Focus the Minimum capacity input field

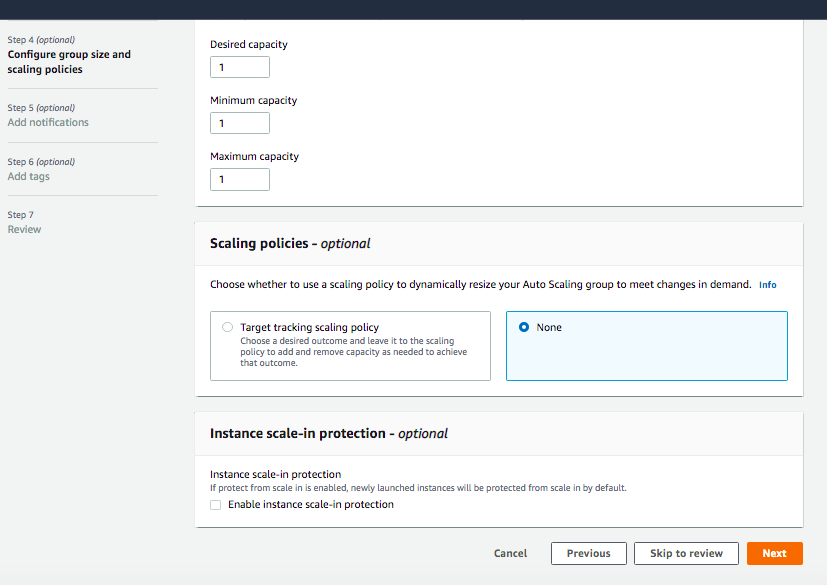(x=240, y=123)
